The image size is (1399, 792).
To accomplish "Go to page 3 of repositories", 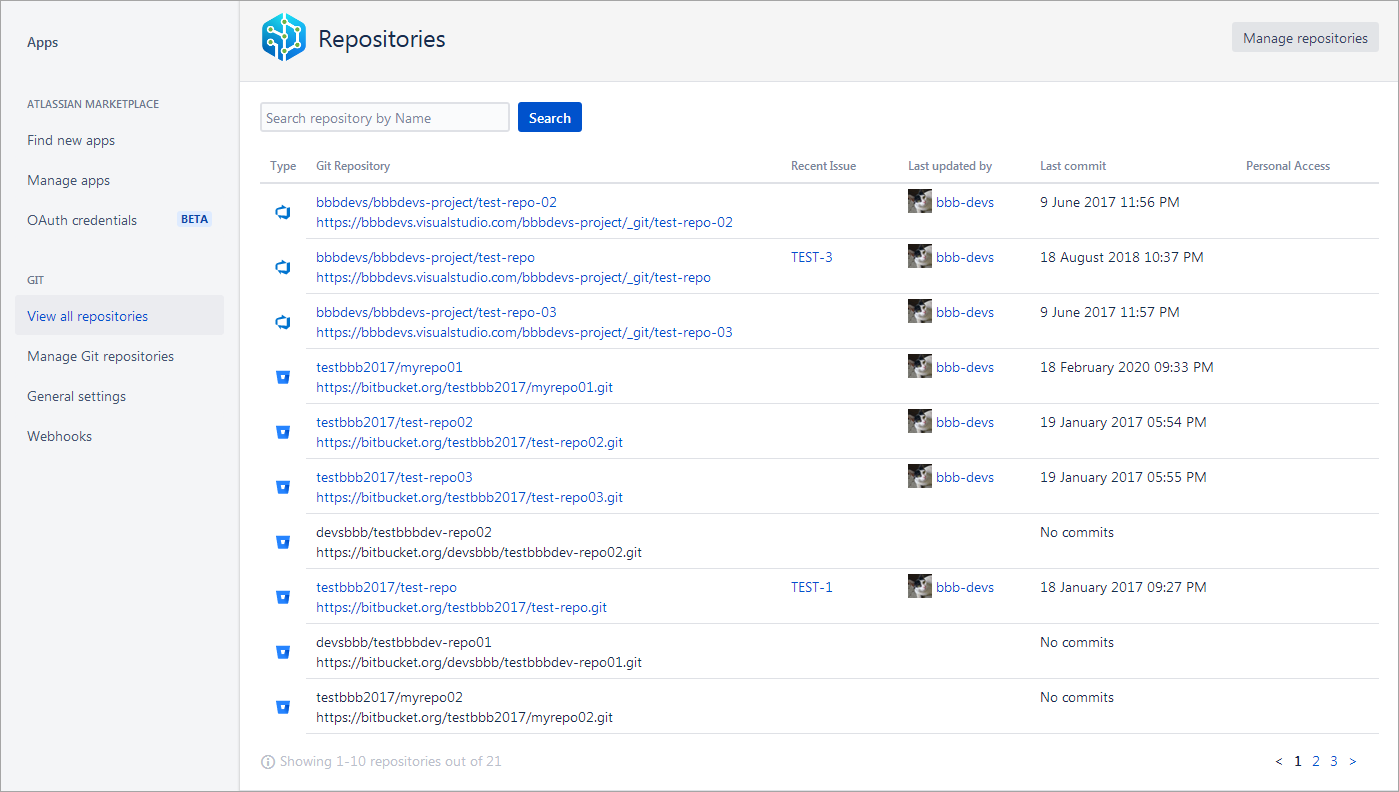I will [x=1334, y=761].
